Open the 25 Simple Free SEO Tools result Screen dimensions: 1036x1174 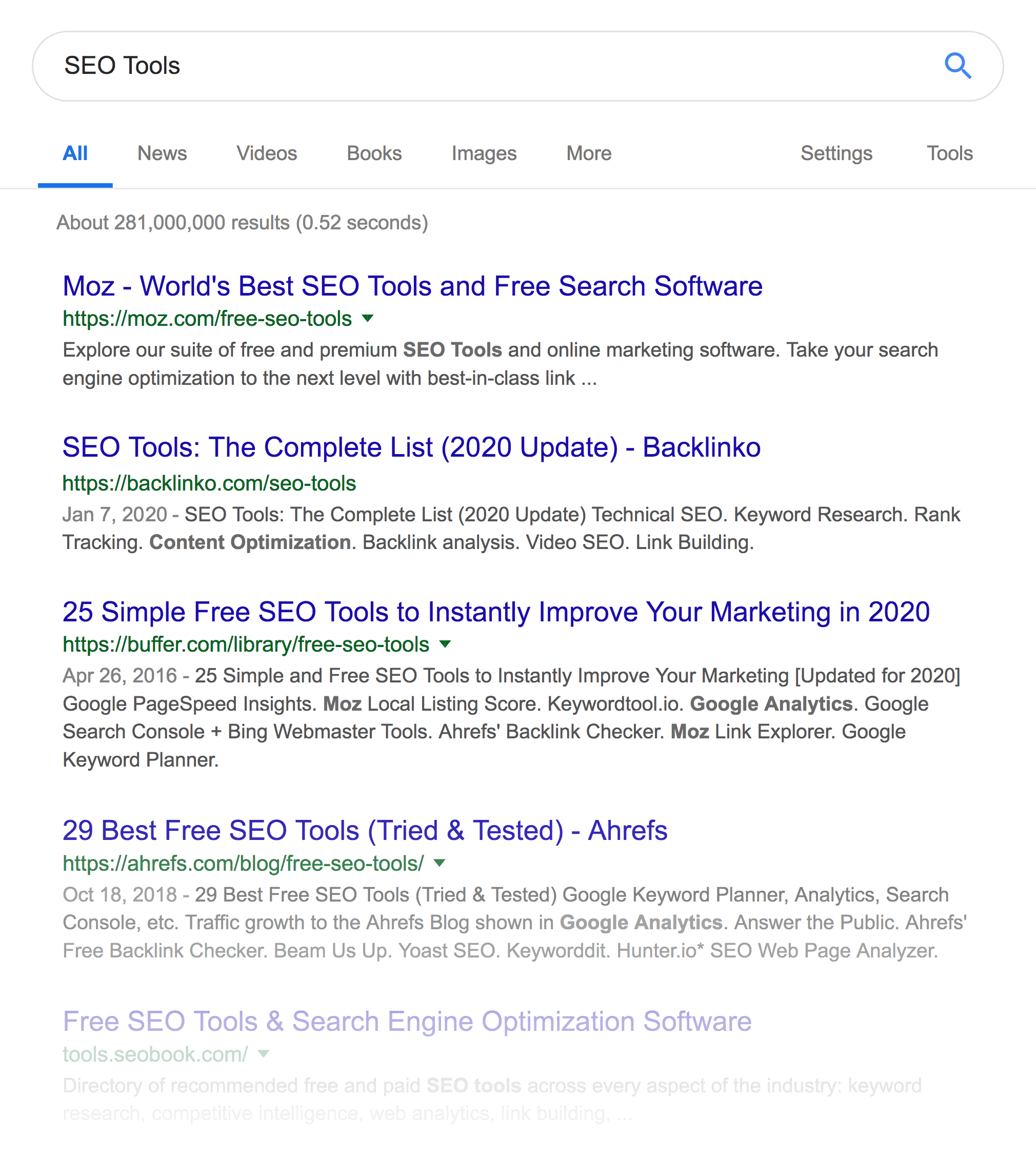496,612
